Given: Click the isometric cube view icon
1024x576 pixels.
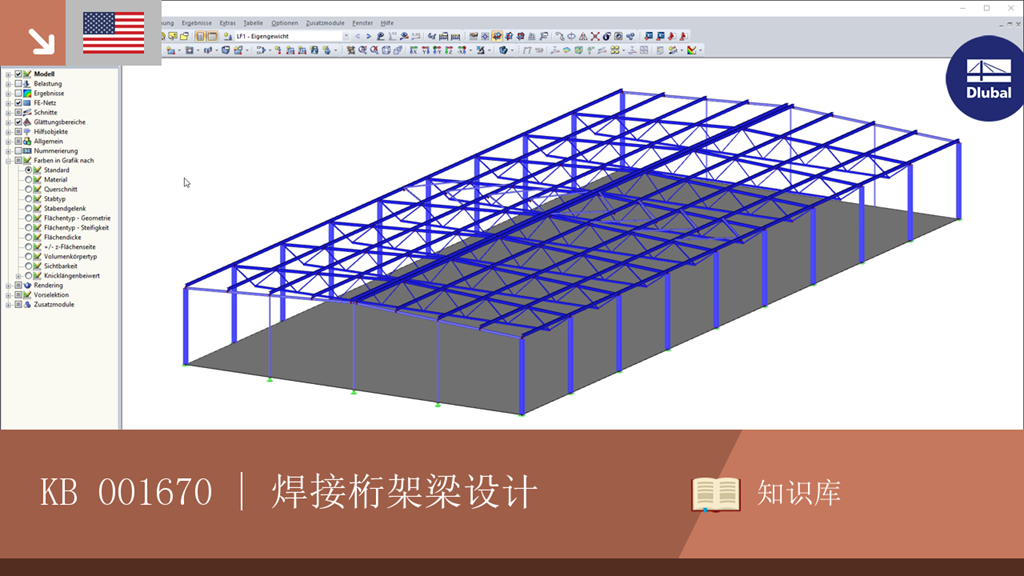Looking at the screenshot, I should click(x=386, y=50).
